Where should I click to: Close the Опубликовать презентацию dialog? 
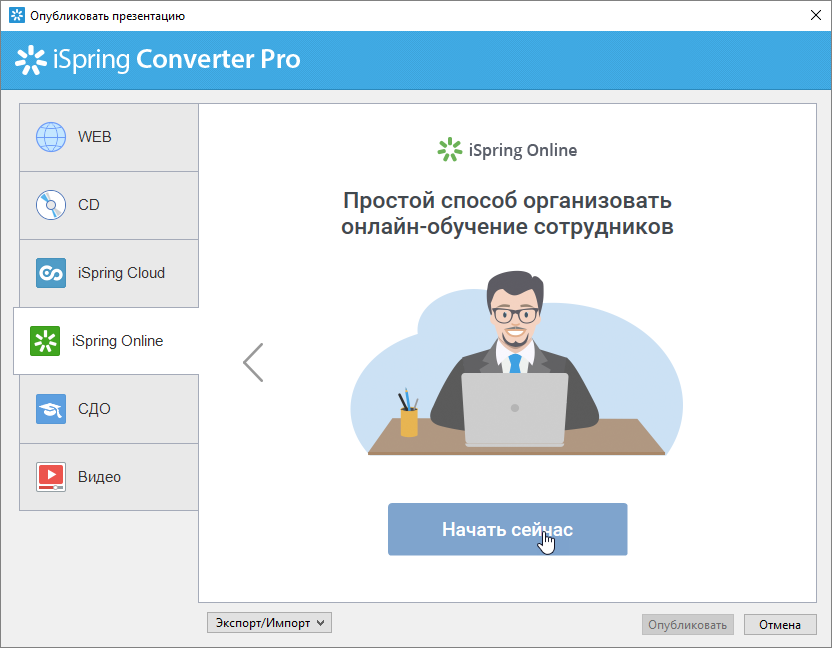click(x=816, y=15)
